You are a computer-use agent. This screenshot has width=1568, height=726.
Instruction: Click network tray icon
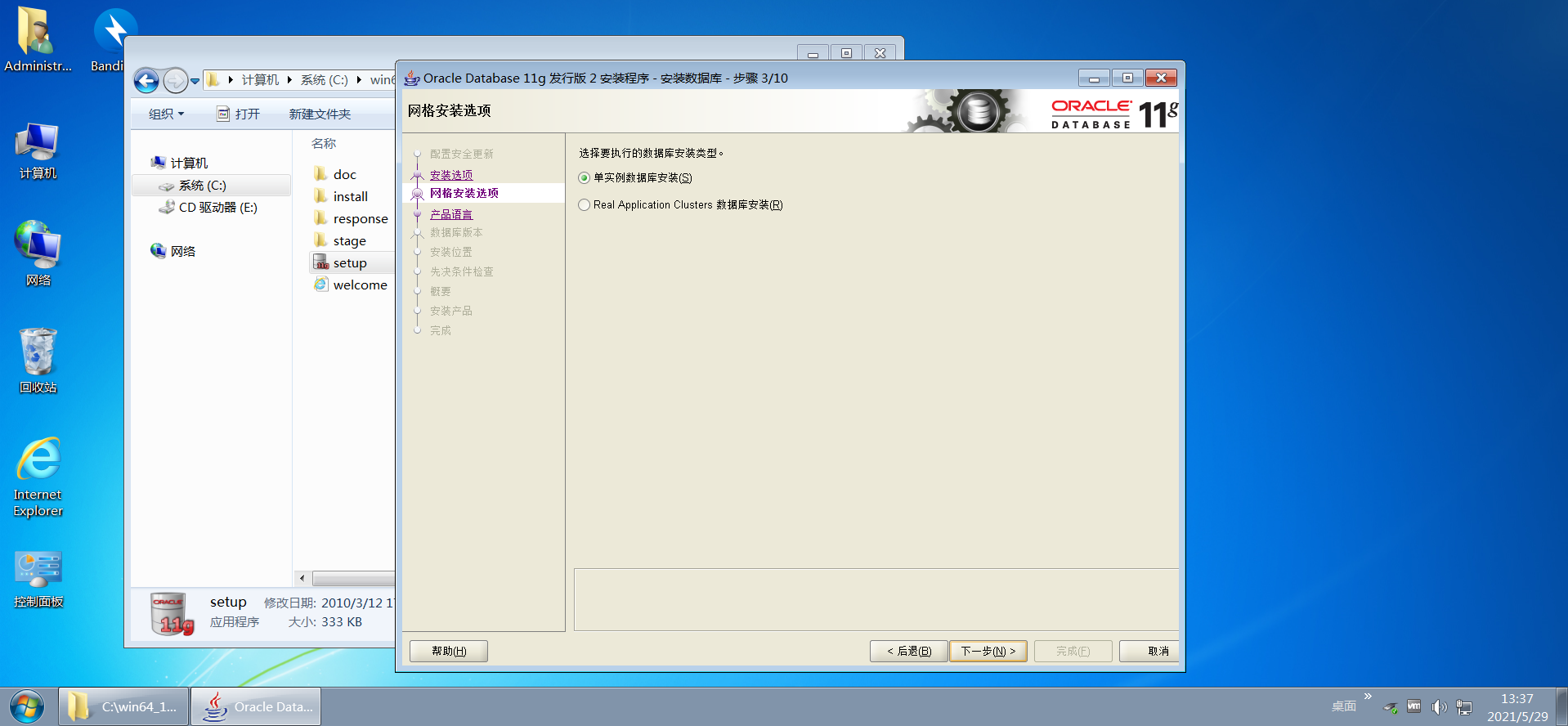coord(1464,707)
